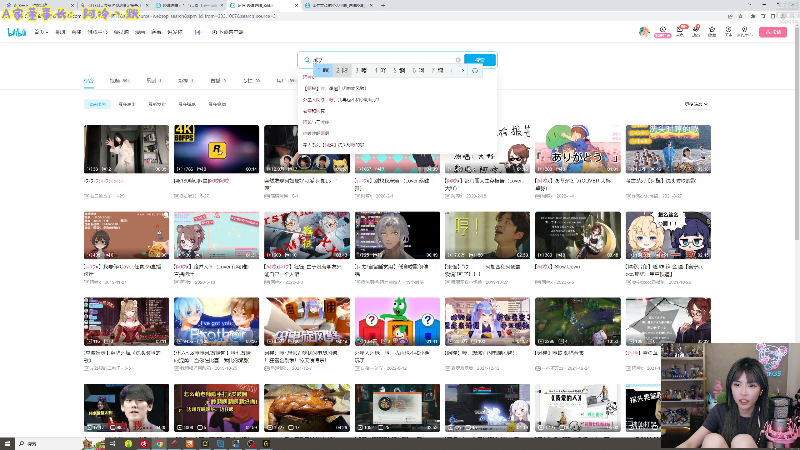Screen dimensions: 800x450
Task: Open the green-monster question-mark boxes video thumbnail
Action: tap(397, 321)
